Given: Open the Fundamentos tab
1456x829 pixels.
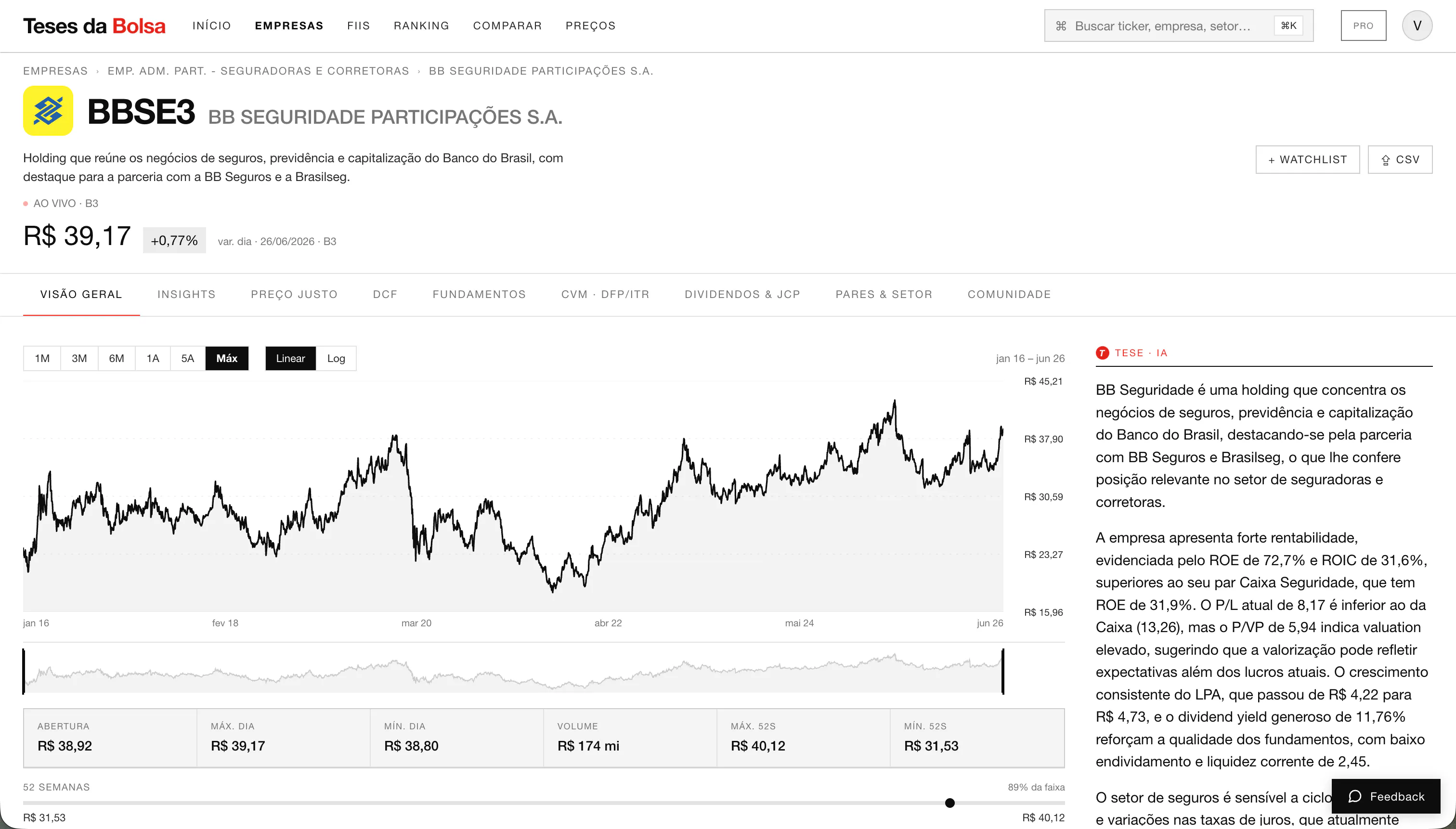Looking at the screenshot, I should (x=480, y=294).
